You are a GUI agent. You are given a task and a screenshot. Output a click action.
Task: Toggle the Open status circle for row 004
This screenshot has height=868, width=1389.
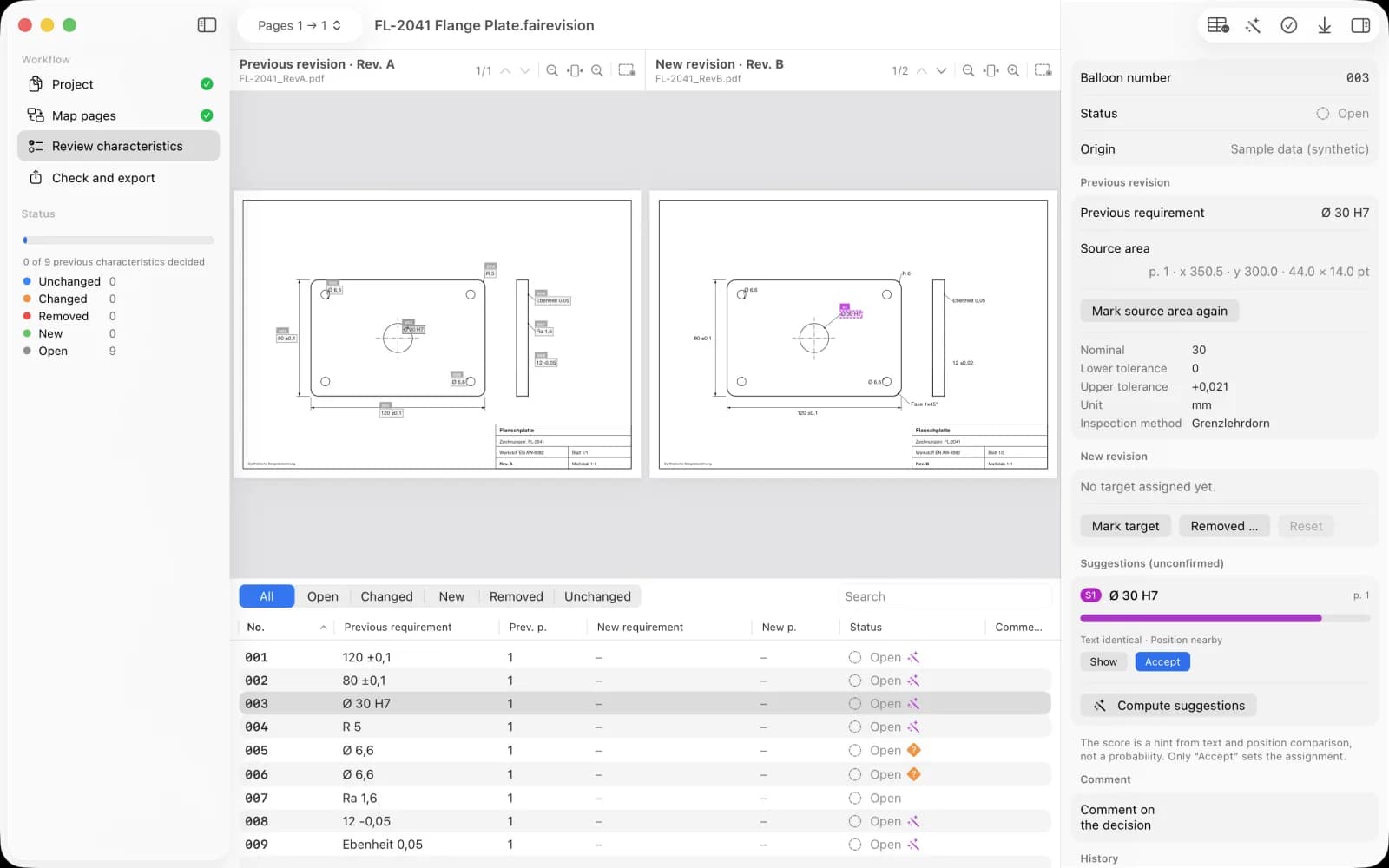coord(855,727)
